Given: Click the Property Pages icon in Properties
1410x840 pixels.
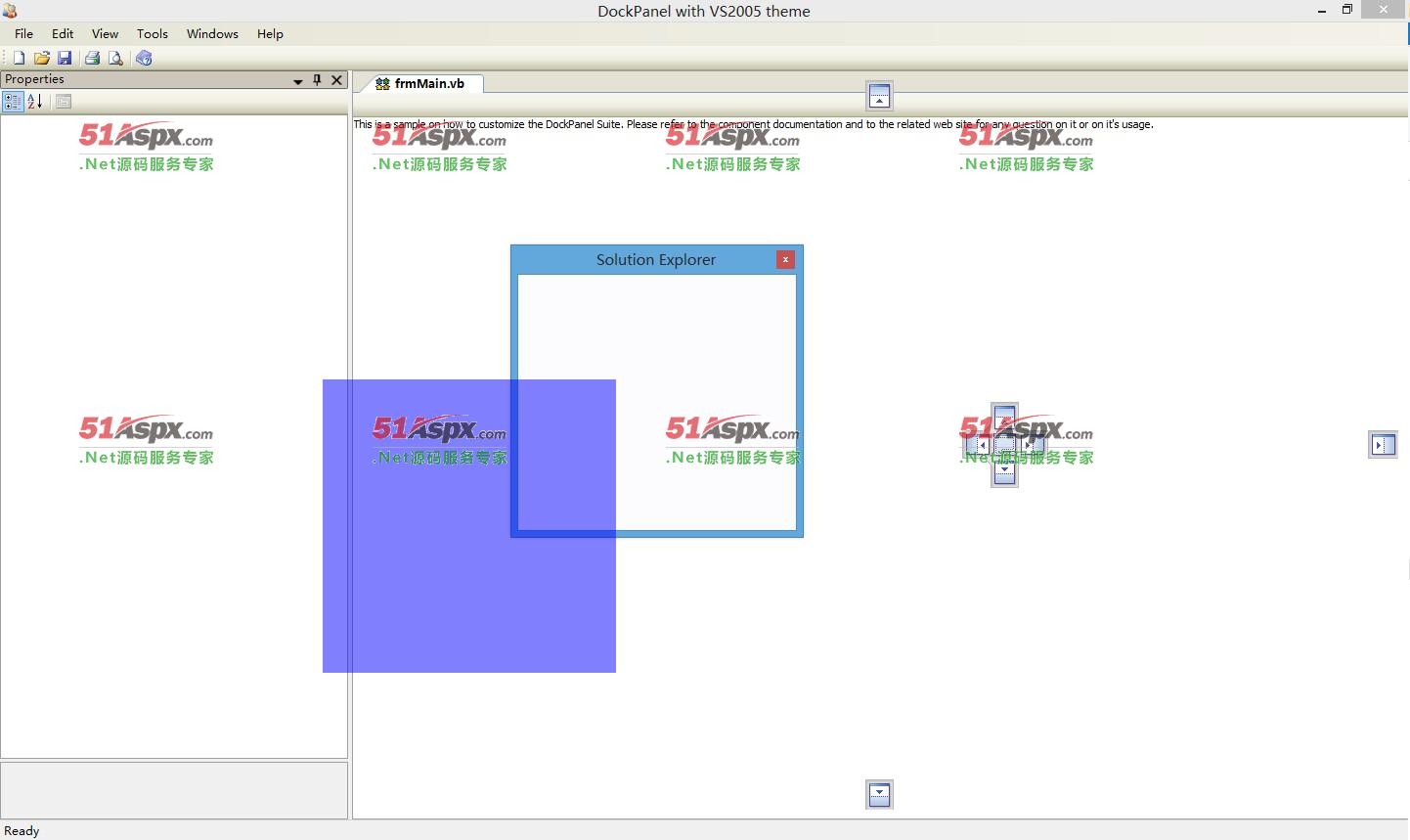Looking at the screenshot, I should tap(64, 102).
